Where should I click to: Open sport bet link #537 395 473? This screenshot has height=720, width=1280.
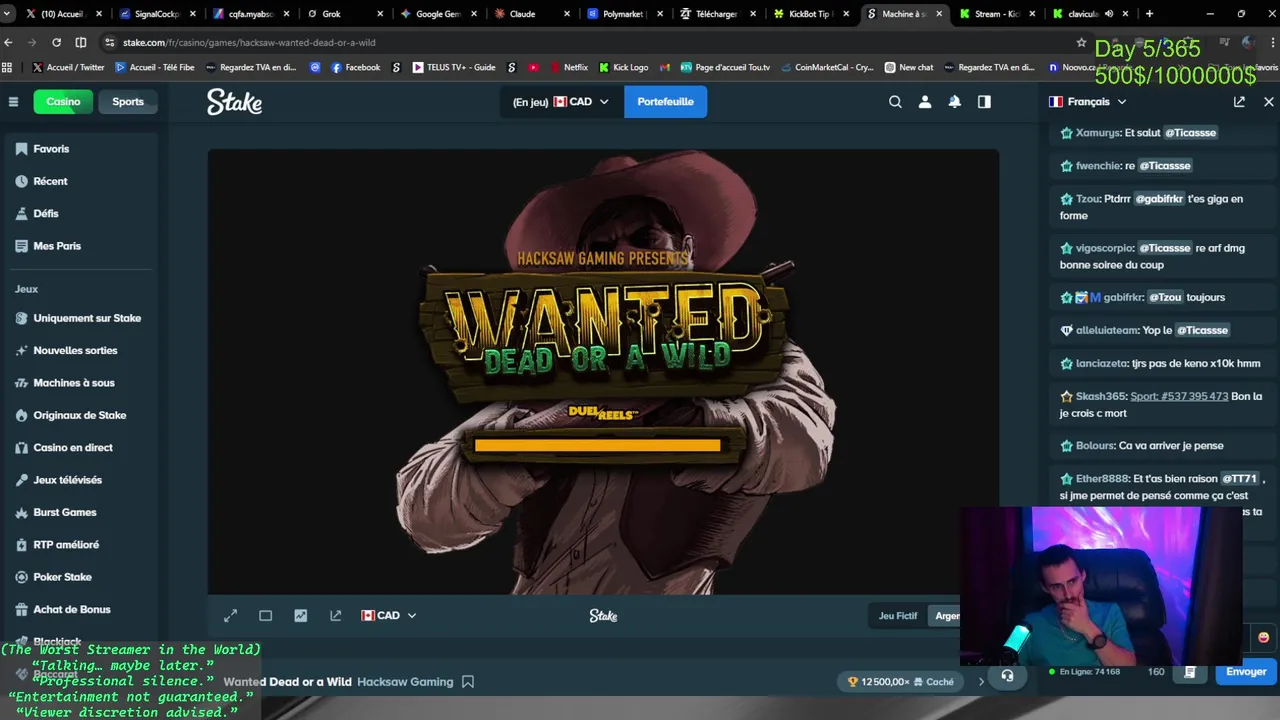pyautogui.click(x=1179, y=396)
